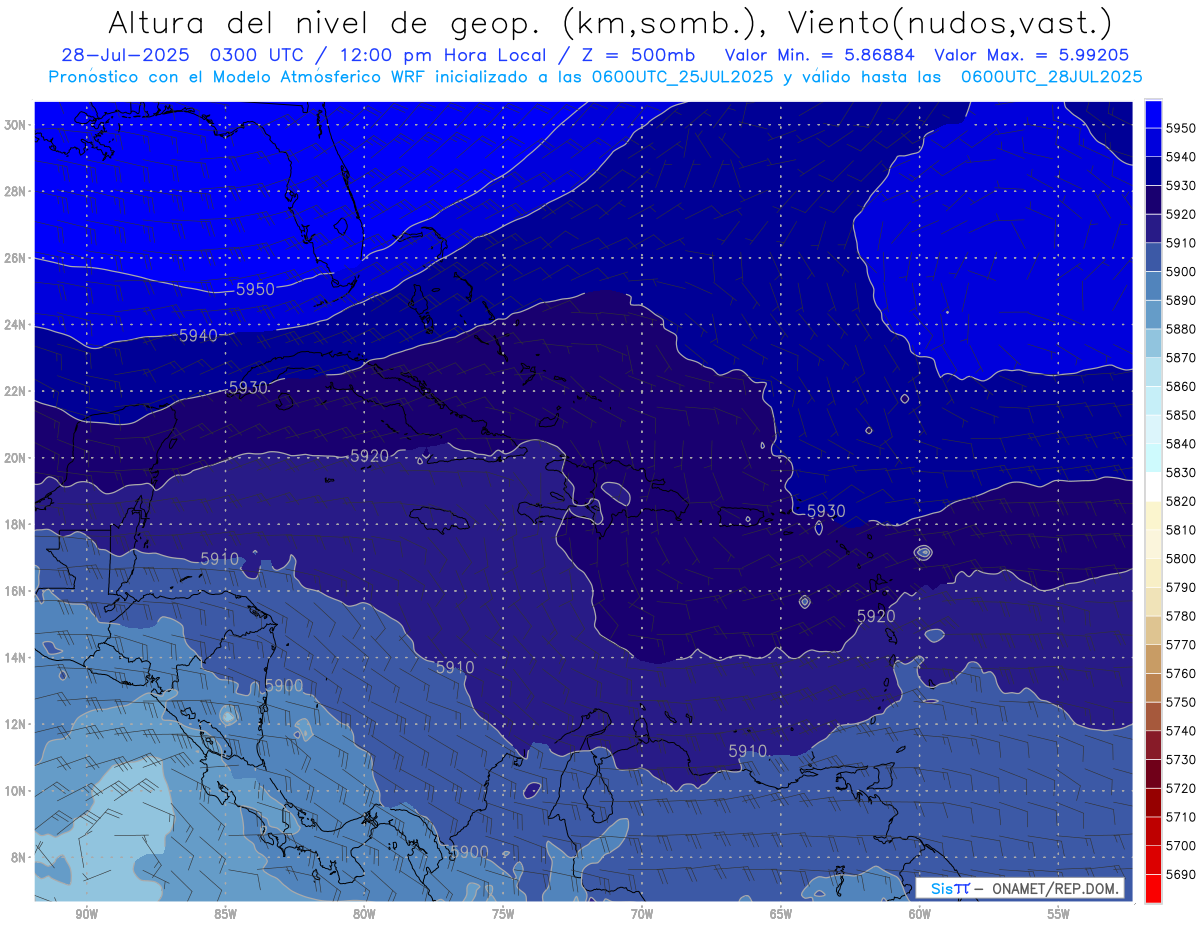Click the '20N' latitude axis label
Image resolution: width=1200 pixels, height=927 pixels.
click(x=15, y=458)
